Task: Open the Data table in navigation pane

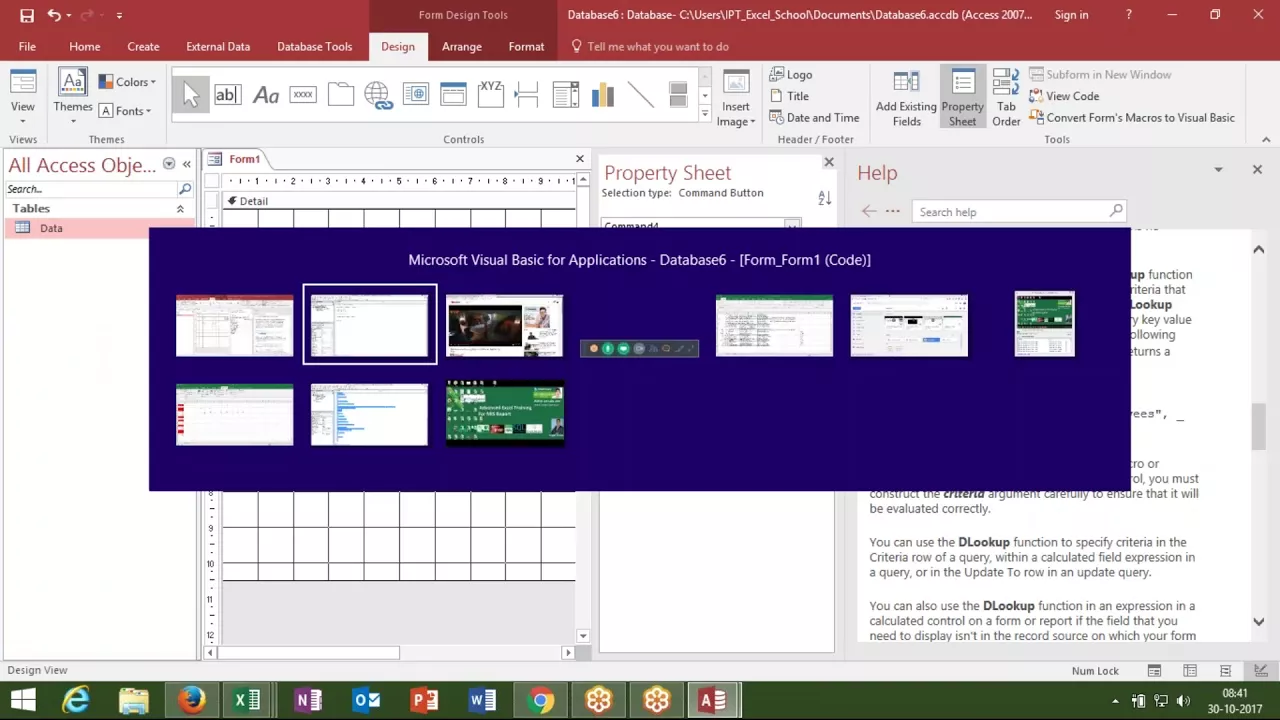Action: pos(100,228)
